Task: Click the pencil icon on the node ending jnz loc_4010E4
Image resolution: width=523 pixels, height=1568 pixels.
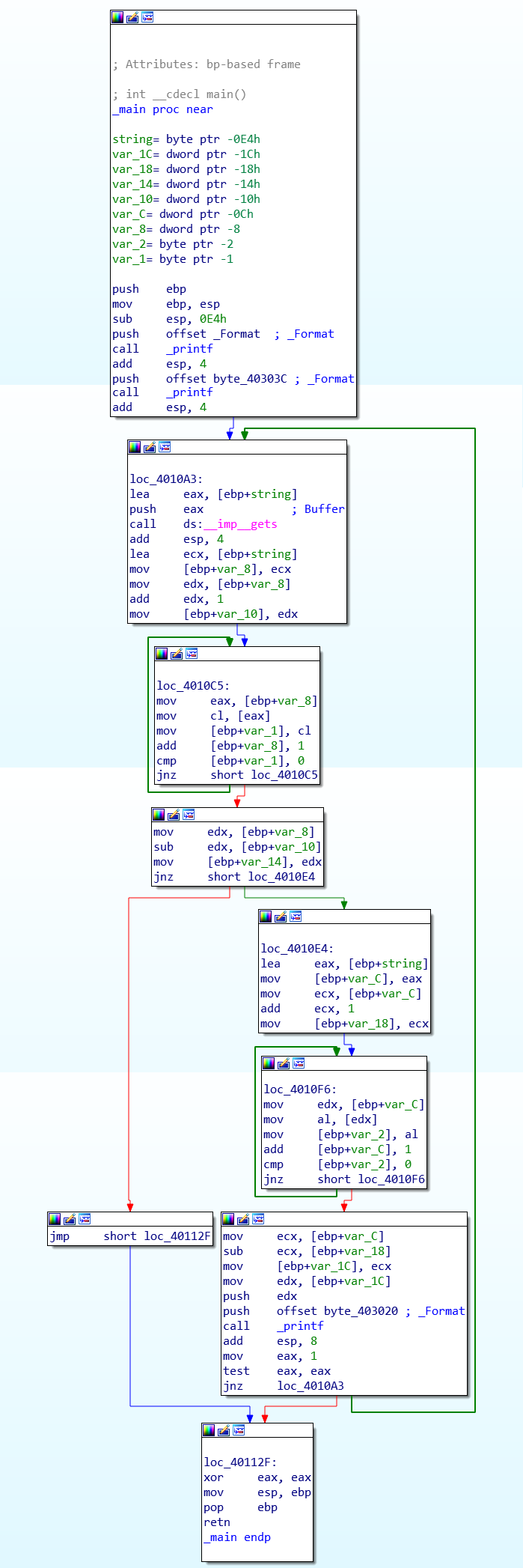Action: (174, 815)
